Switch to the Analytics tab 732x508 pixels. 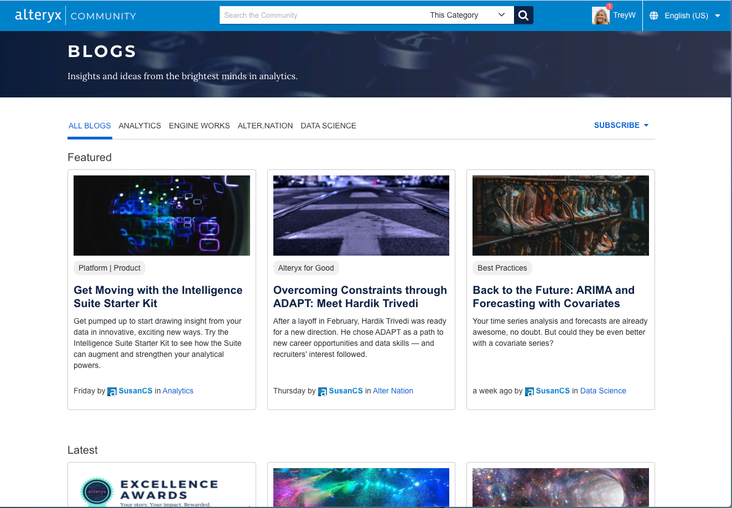pos(140,126)
